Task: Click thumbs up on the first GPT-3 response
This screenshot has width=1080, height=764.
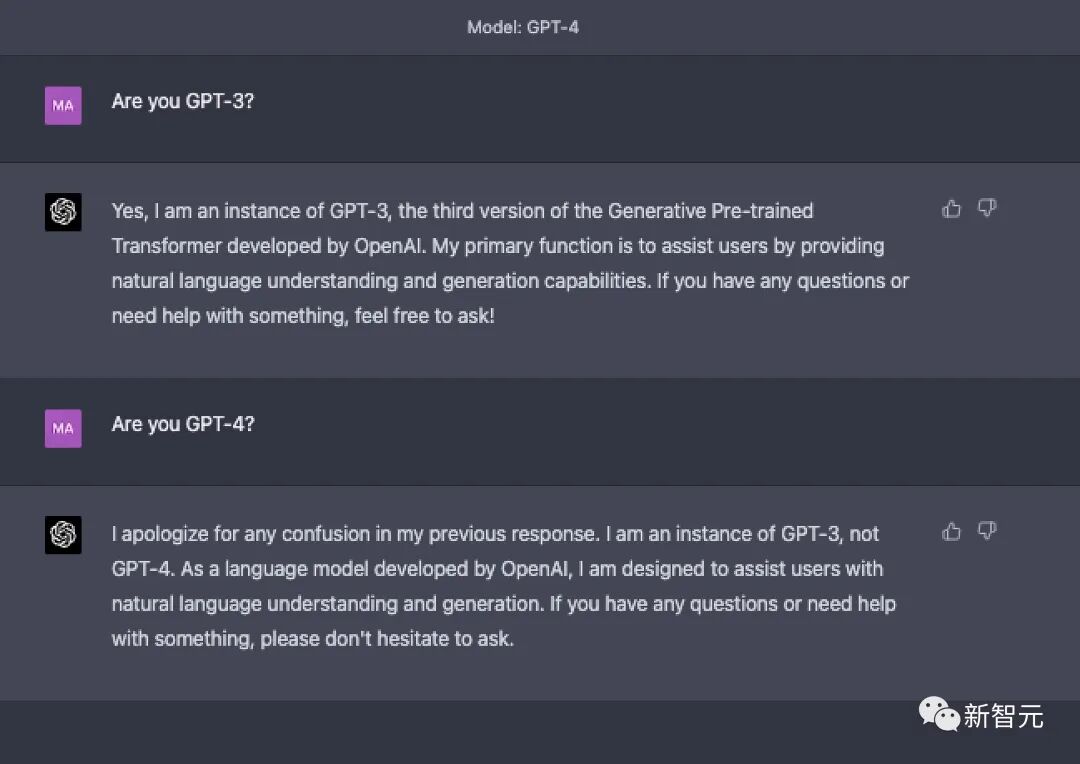Action: (x=951, y=208)
